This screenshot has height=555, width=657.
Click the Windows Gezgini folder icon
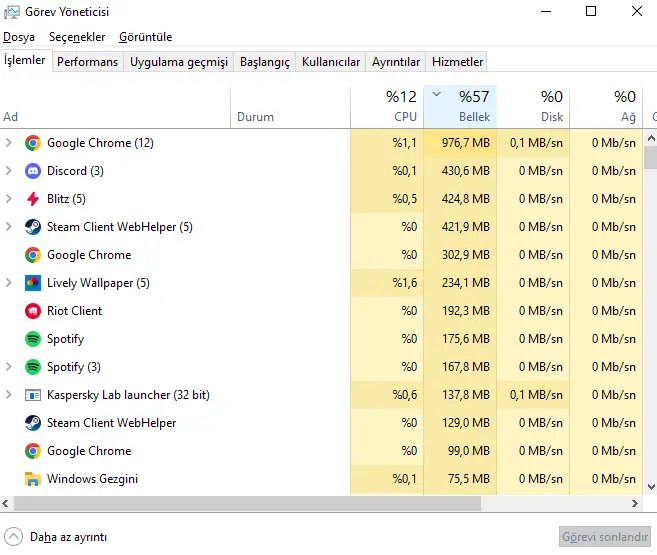point(33,479)
